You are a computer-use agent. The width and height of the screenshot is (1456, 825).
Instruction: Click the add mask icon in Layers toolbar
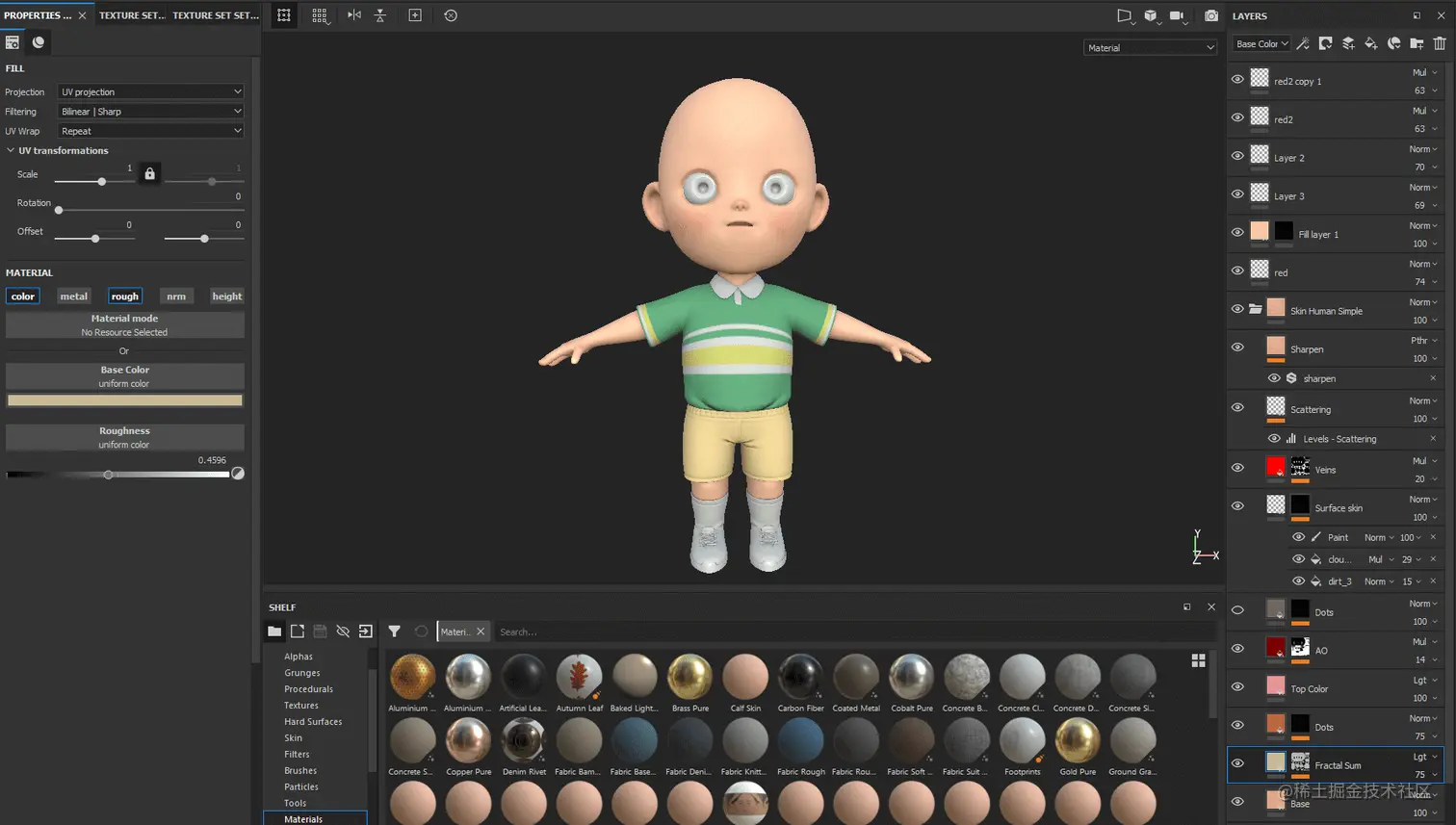pos(1326,43)
